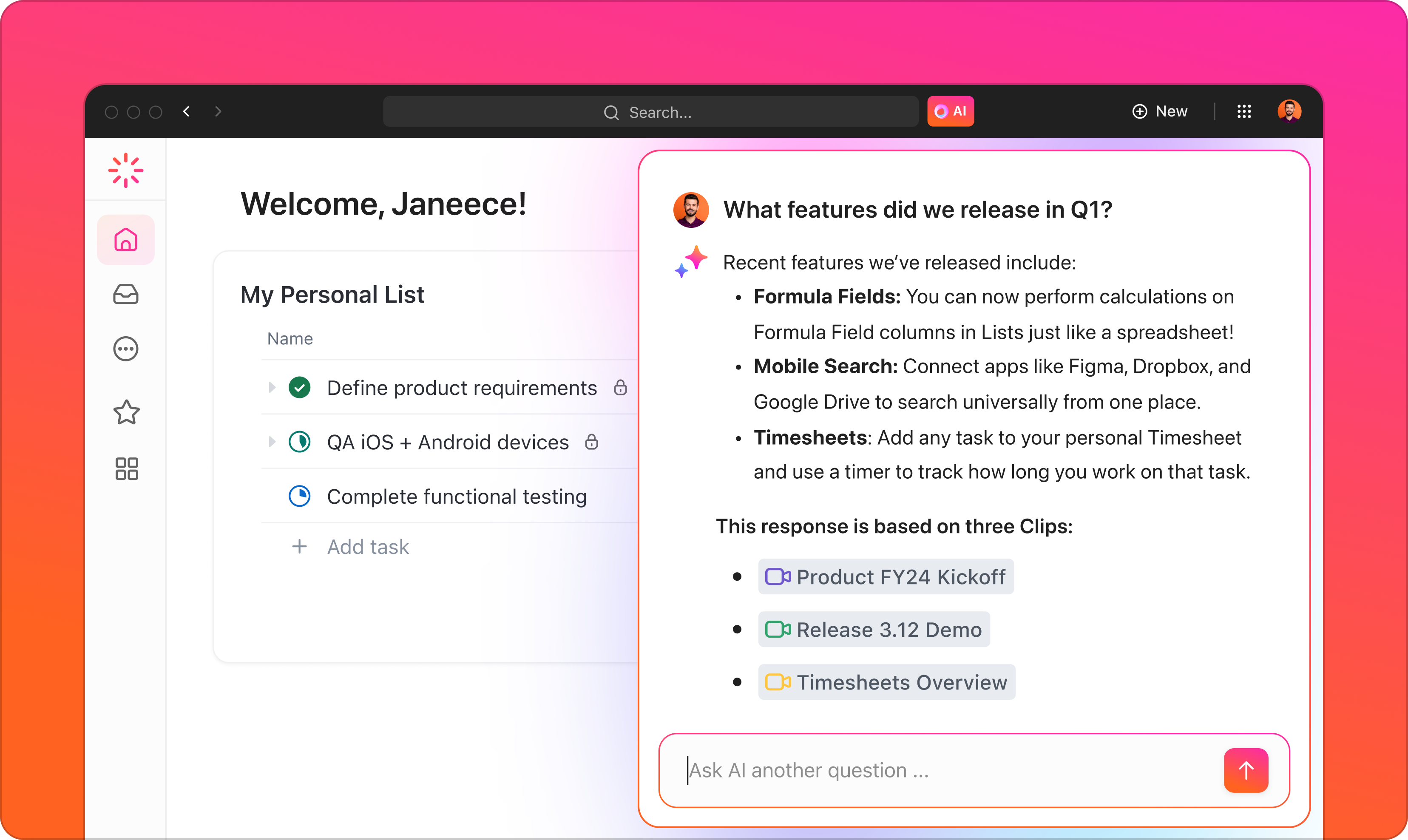Click lock icon beside QA iOS + Android devices
Image resolution: width=1408 pixels, height=840 pixels.
(592, 442)
